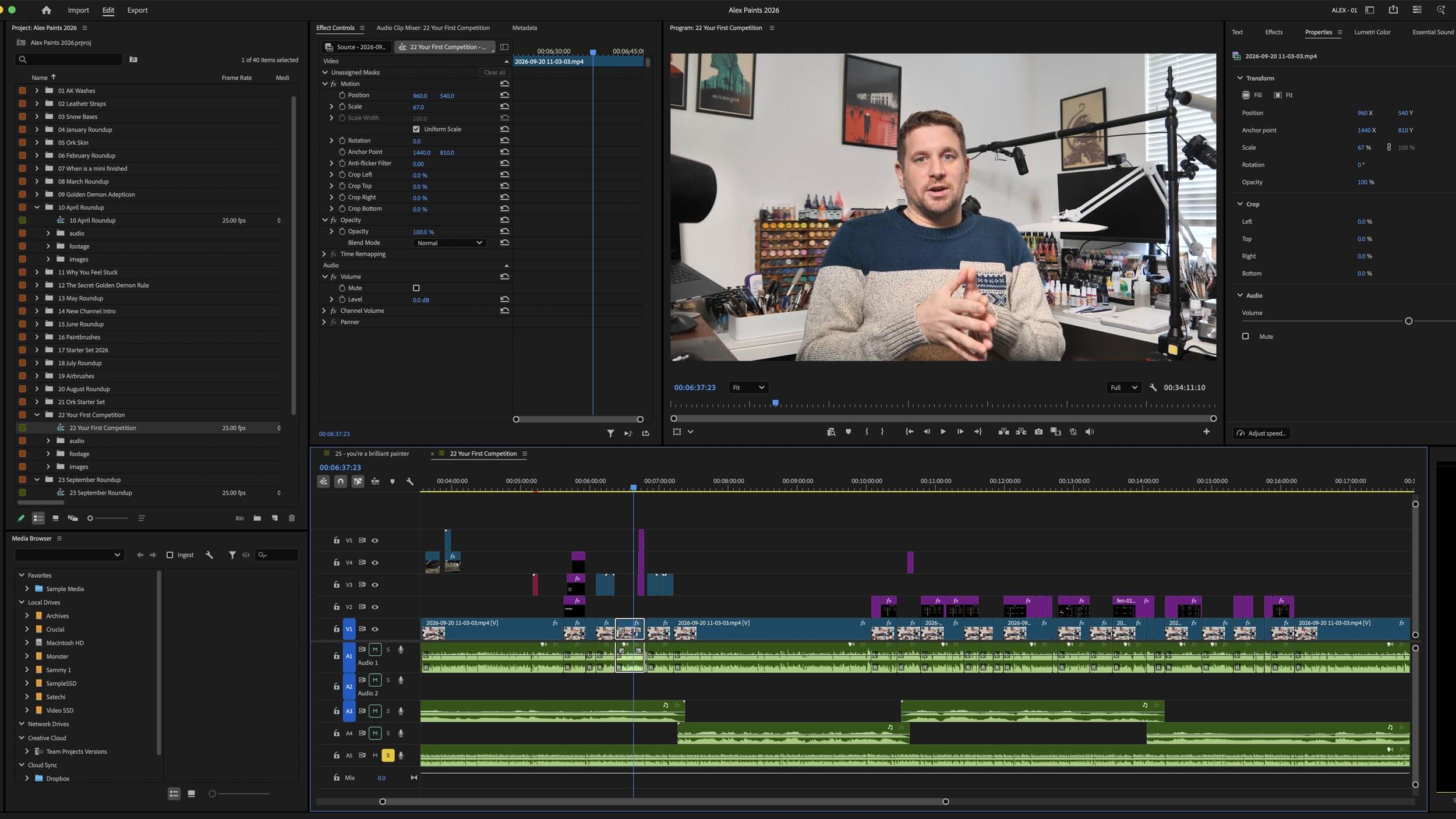The image size is (1456, 819).
Task: Switch to Audio Clip Mixer tab
Action: (433, 28)
